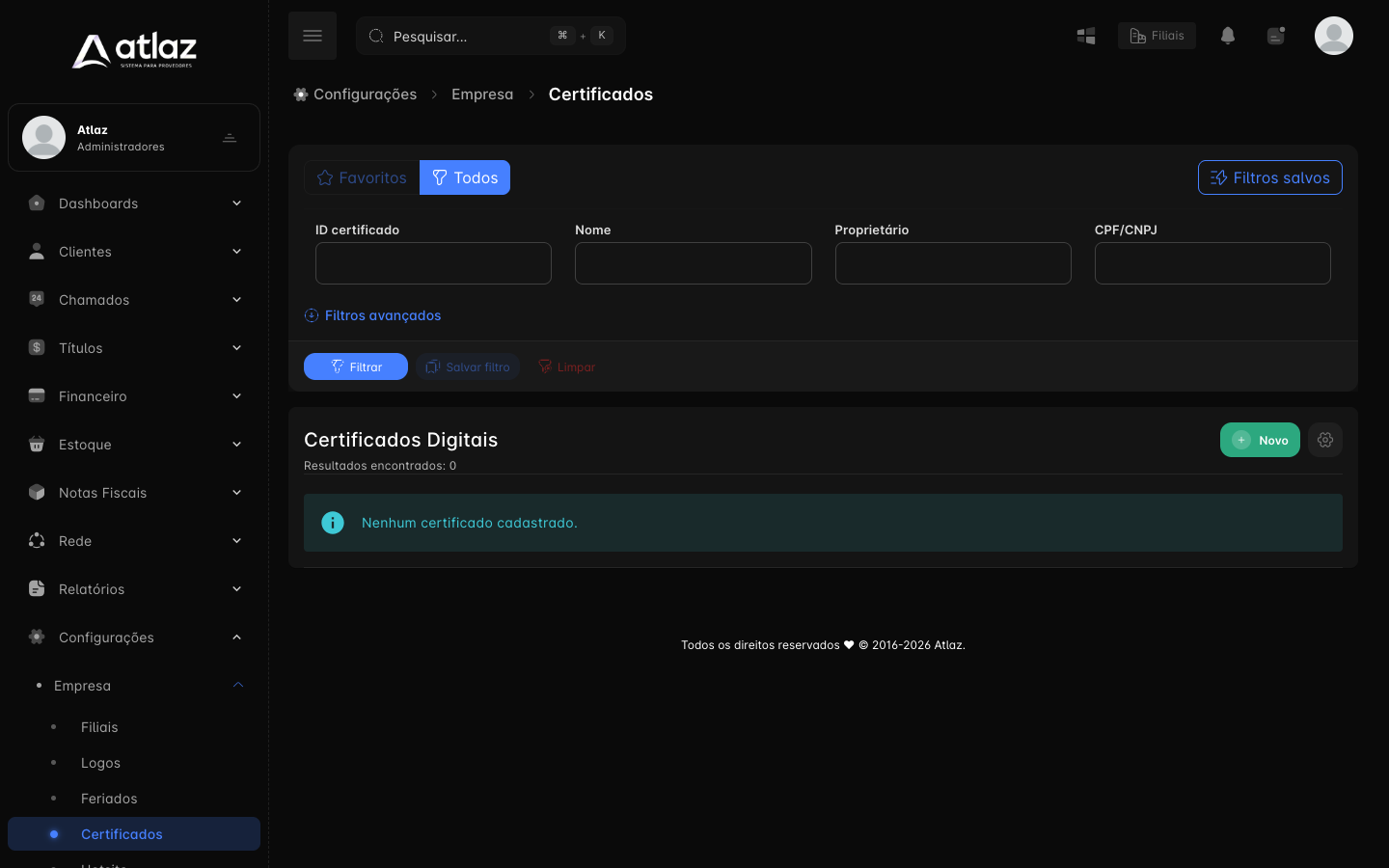Click the Financeiro card icon
Image resolution: width=1389 pixels, height=868 pixels.
tap(37, 395)
